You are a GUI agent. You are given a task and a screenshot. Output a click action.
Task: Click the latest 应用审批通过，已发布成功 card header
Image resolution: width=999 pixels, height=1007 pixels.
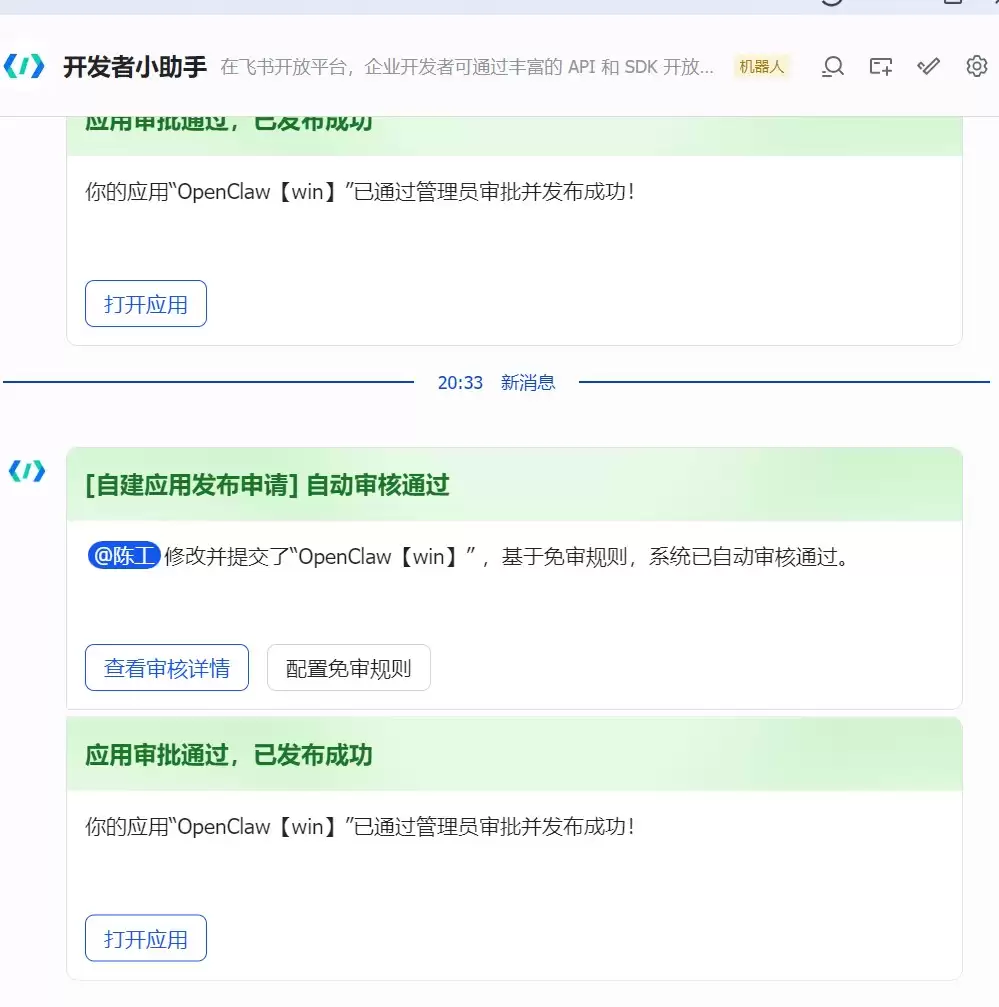click(x=514, y=755)
